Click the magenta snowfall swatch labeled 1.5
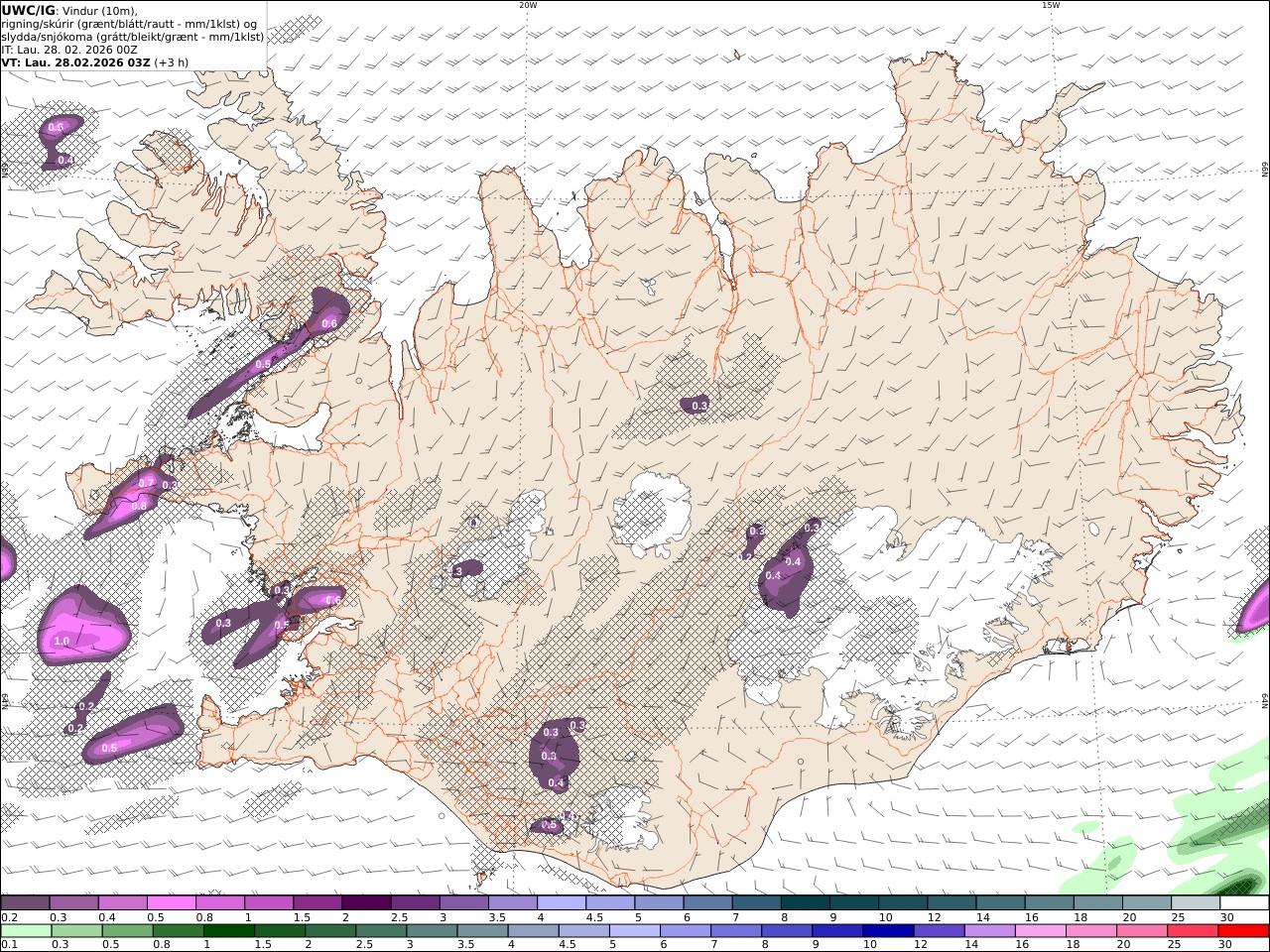This screenshot has height=952, width=1270. pyautogui.click(x=317, y=902)
